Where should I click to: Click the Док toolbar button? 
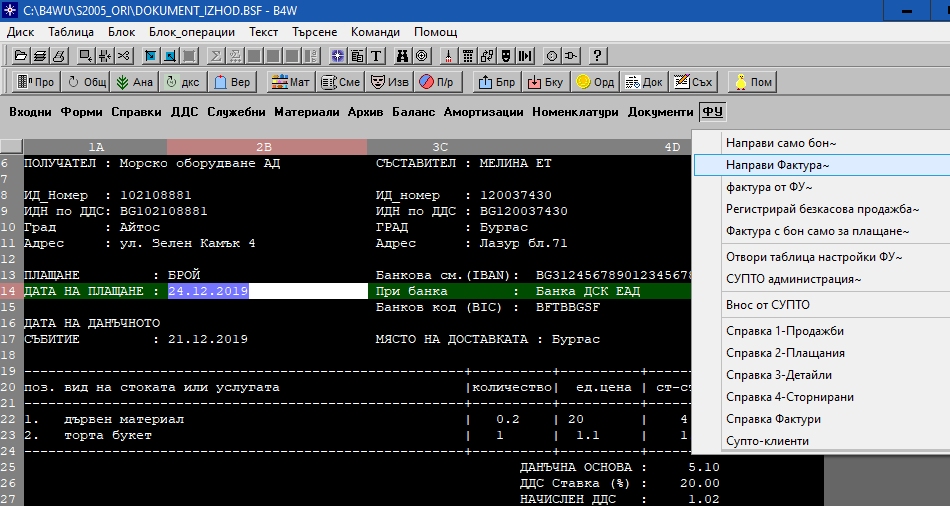644,82
